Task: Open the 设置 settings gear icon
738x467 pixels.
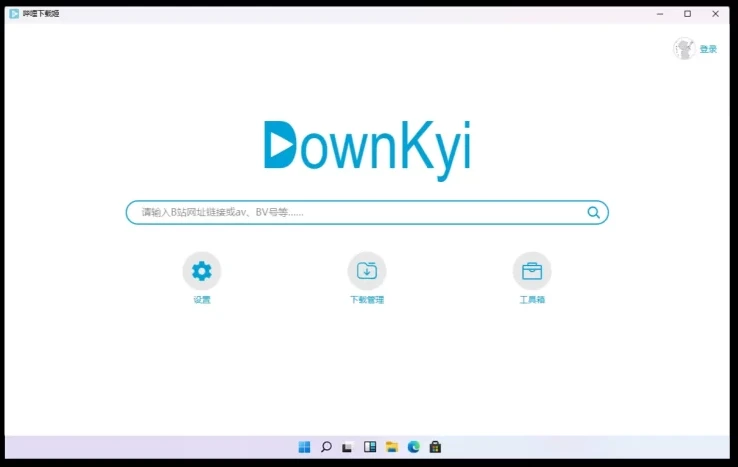Action: coord(202,271)
